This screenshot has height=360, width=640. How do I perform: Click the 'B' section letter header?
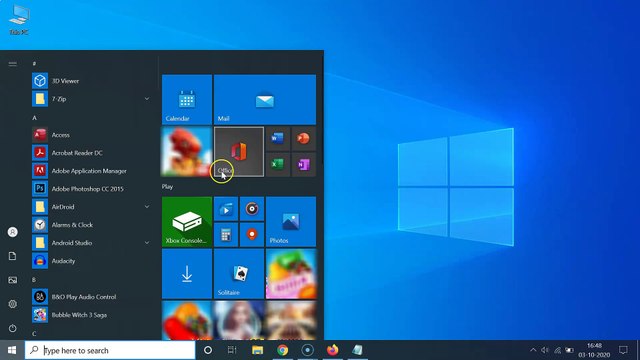34,280
